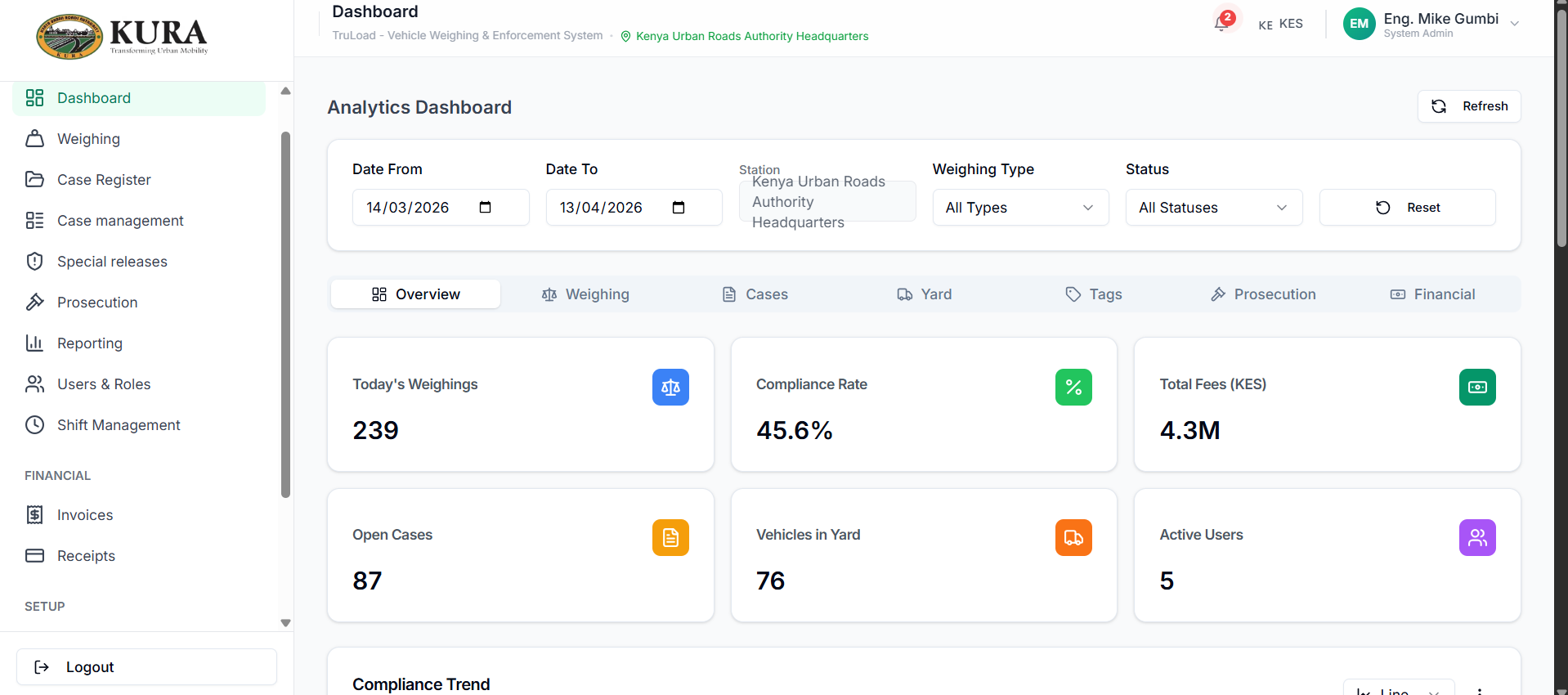Click the Users & Roles people icon
The height and width of the screenshot is (695, 1568).
pos(34,384)
